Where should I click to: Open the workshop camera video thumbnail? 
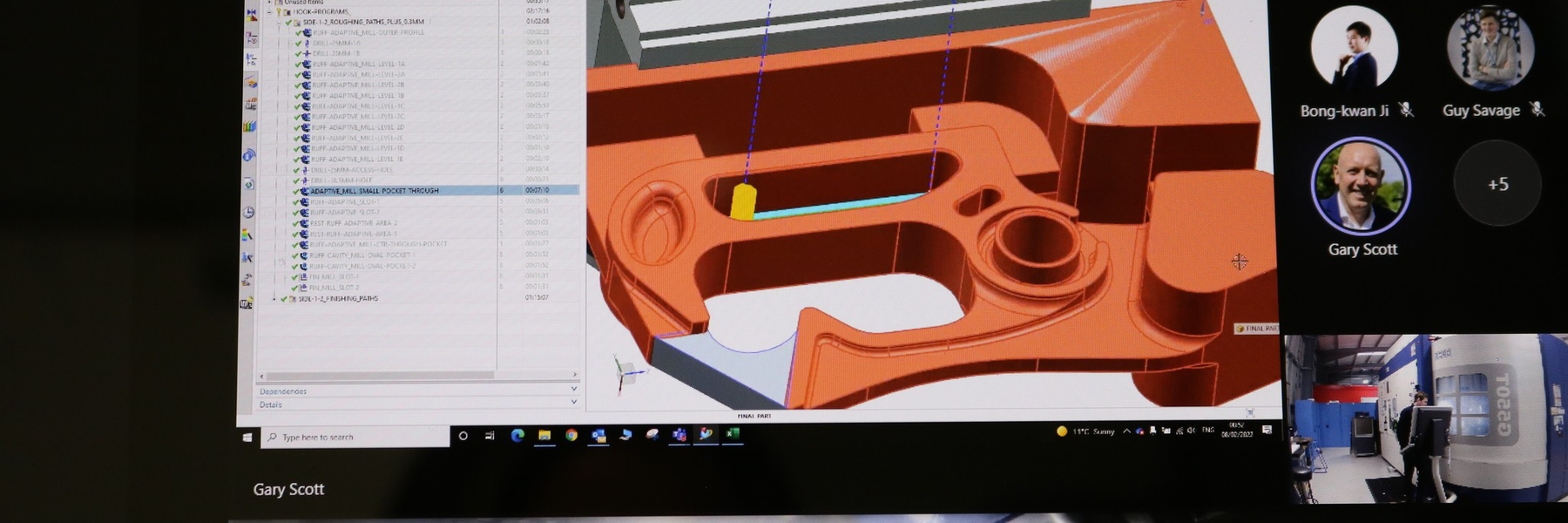click(1425, 418)
